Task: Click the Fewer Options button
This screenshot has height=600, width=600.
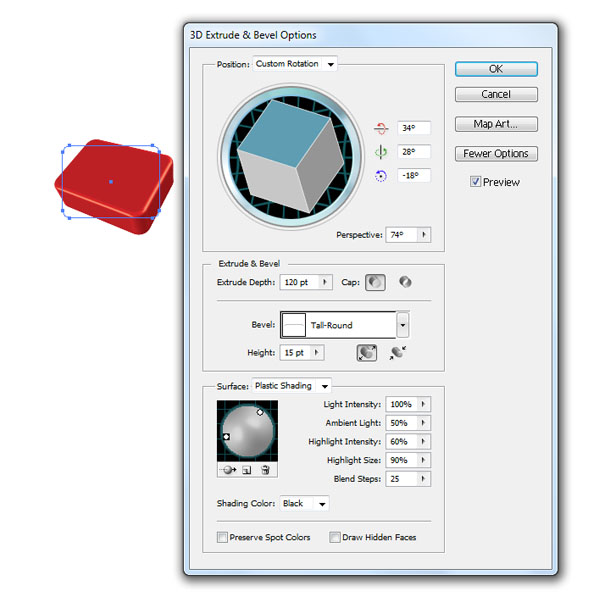Action: [496, 153]
